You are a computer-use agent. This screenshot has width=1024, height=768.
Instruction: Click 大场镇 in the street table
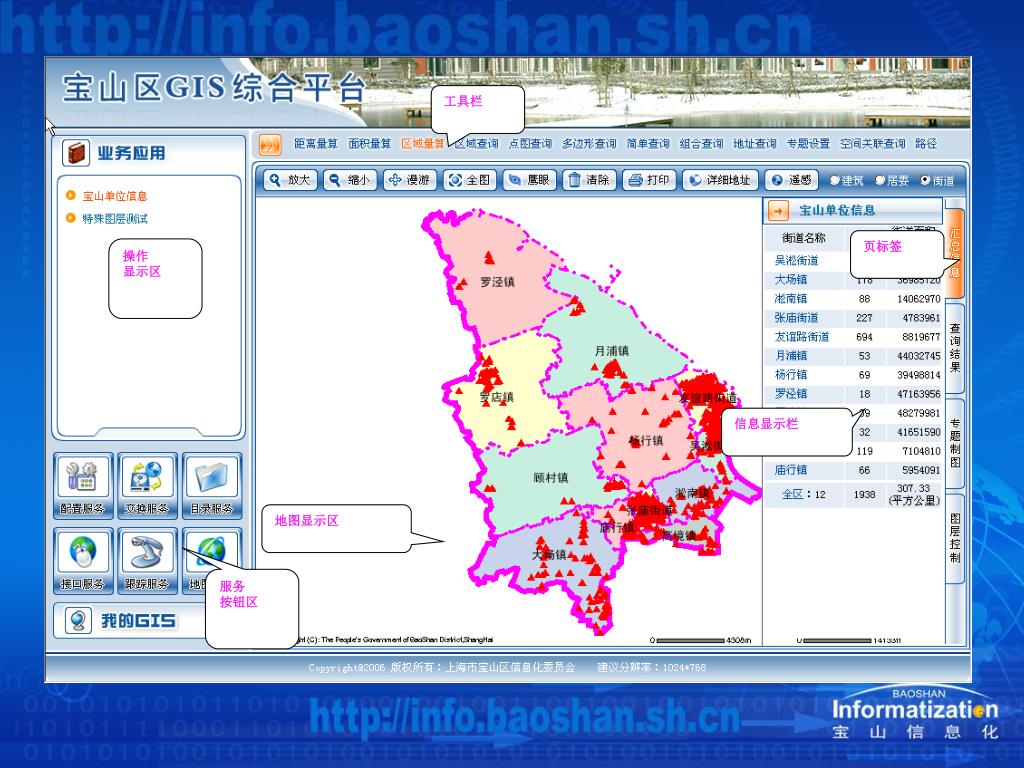click(790, 280)
